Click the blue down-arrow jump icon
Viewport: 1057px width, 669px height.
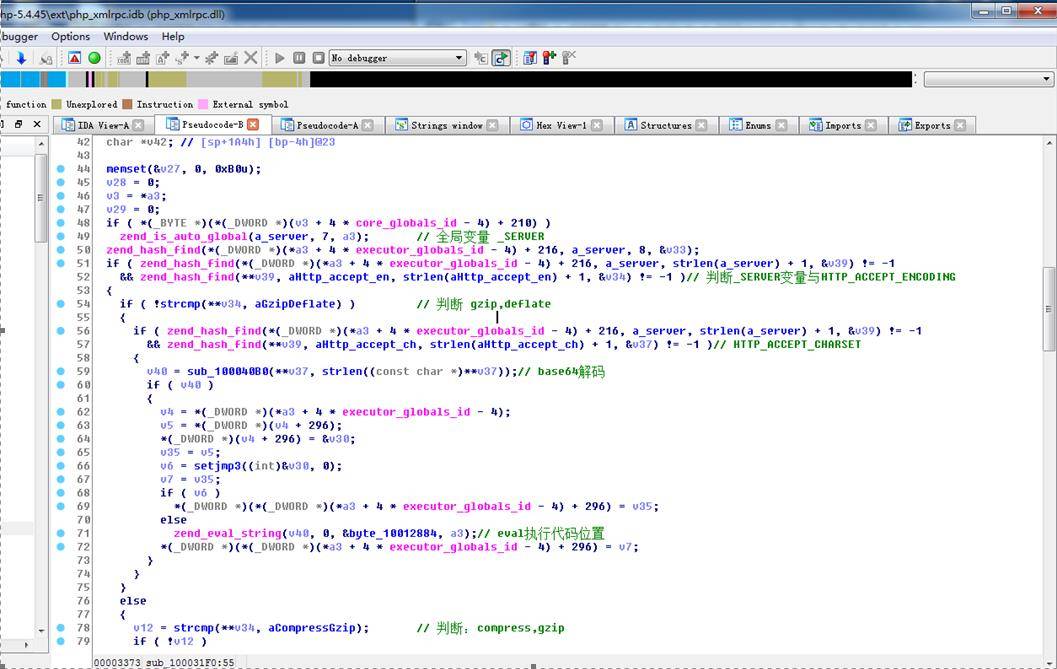(x=21, y=58)
